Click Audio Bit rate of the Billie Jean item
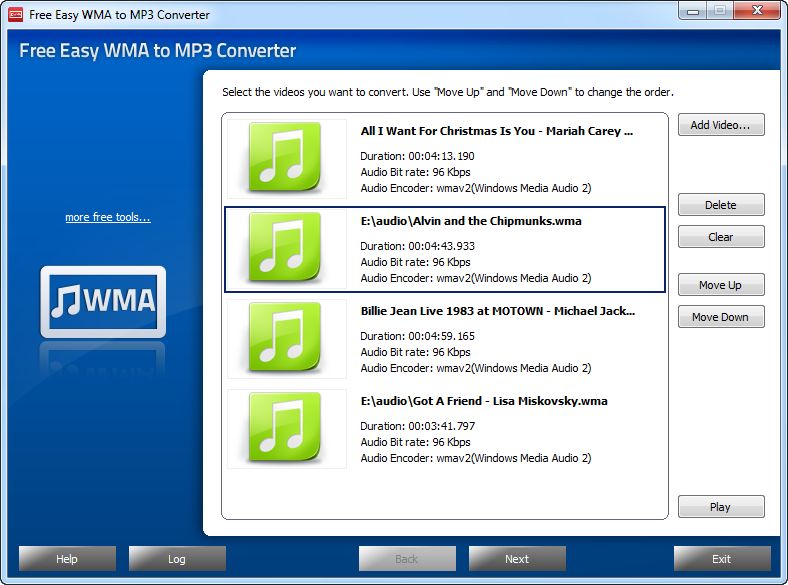This screenshot has width=788, height=585. point(415,352)
